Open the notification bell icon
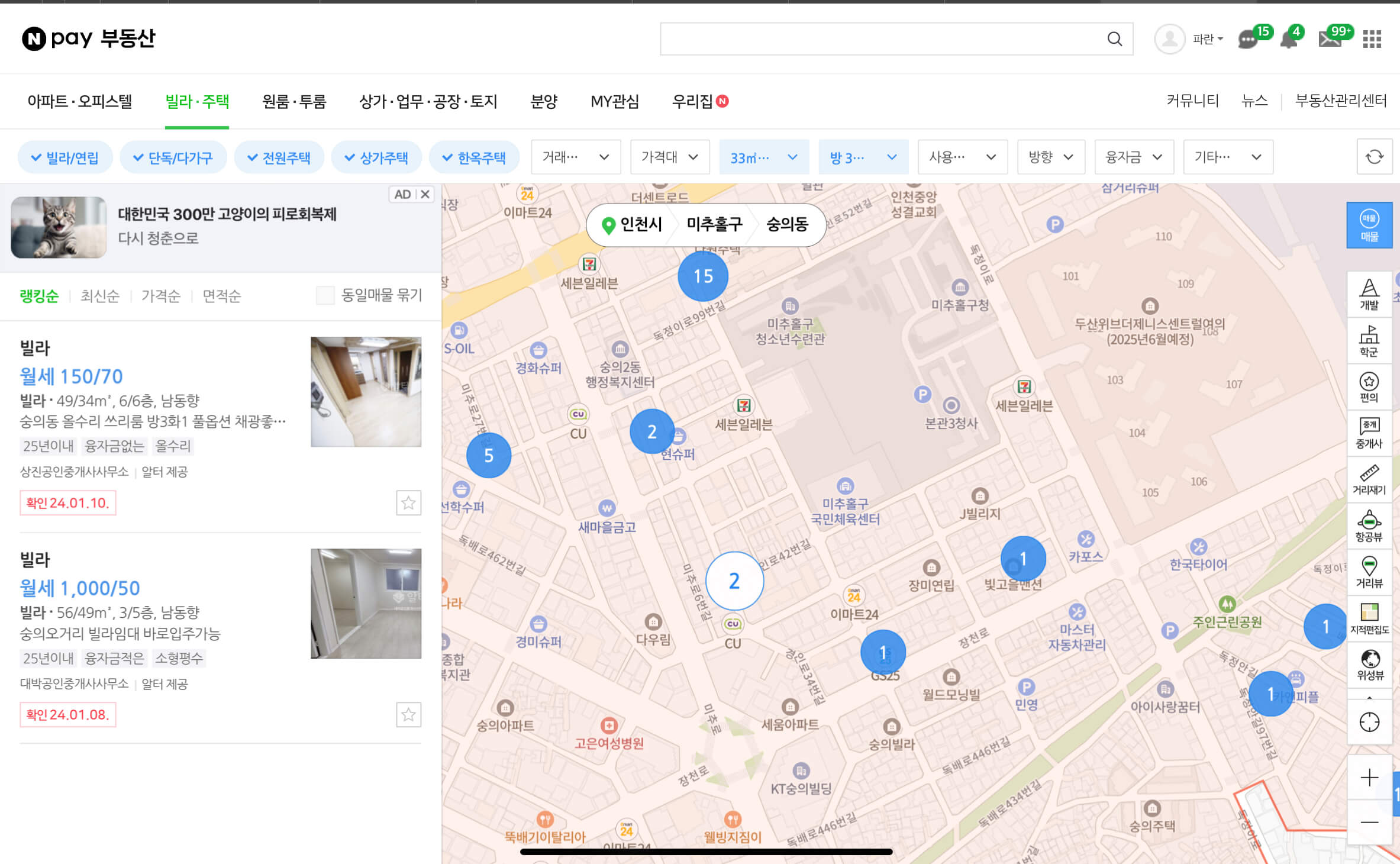This screenshot has width=1400, height=864. (x=1288, y=40)
